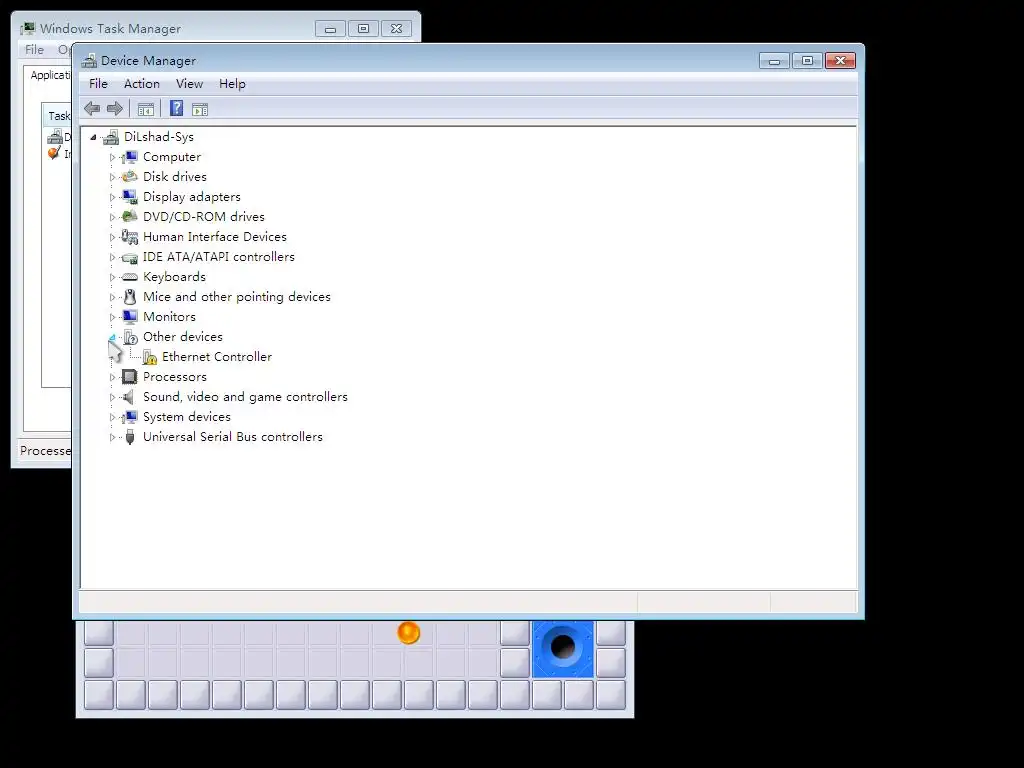Close the Device Manager window
Viewport: 1024px width, 768px height.
(840, 61)
